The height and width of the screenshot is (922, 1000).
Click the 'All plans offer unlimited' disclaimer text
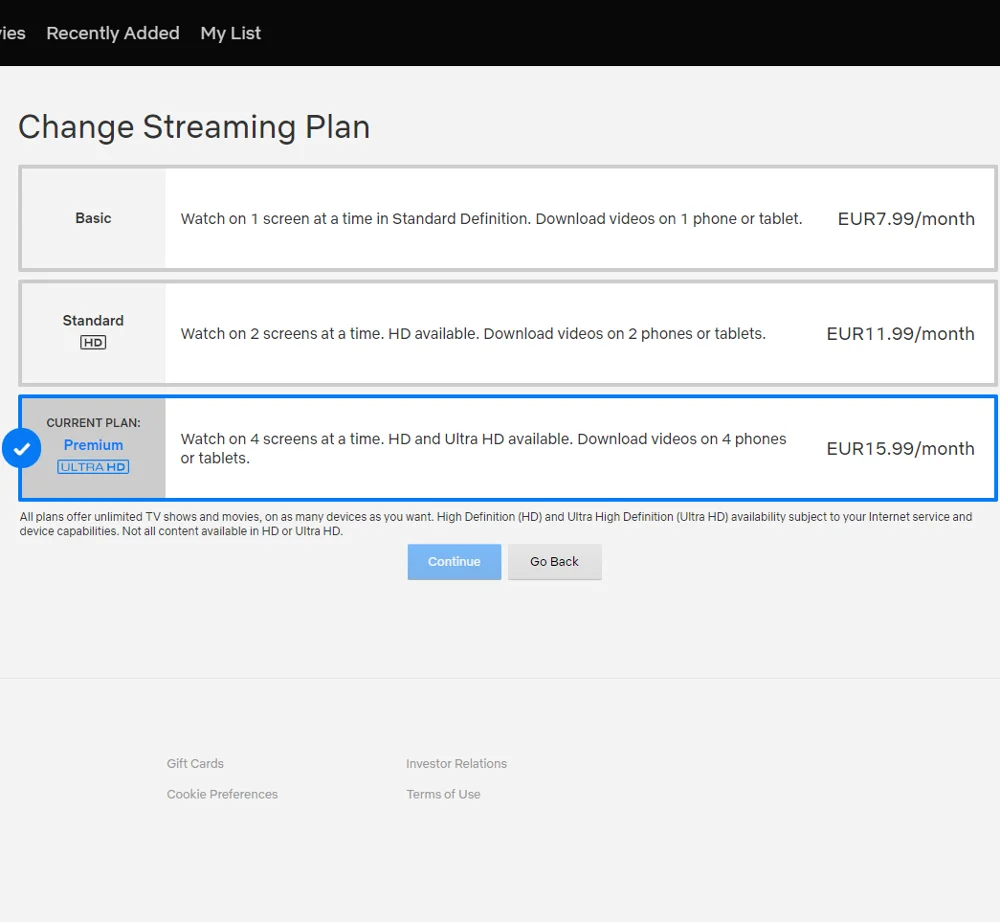496,523
